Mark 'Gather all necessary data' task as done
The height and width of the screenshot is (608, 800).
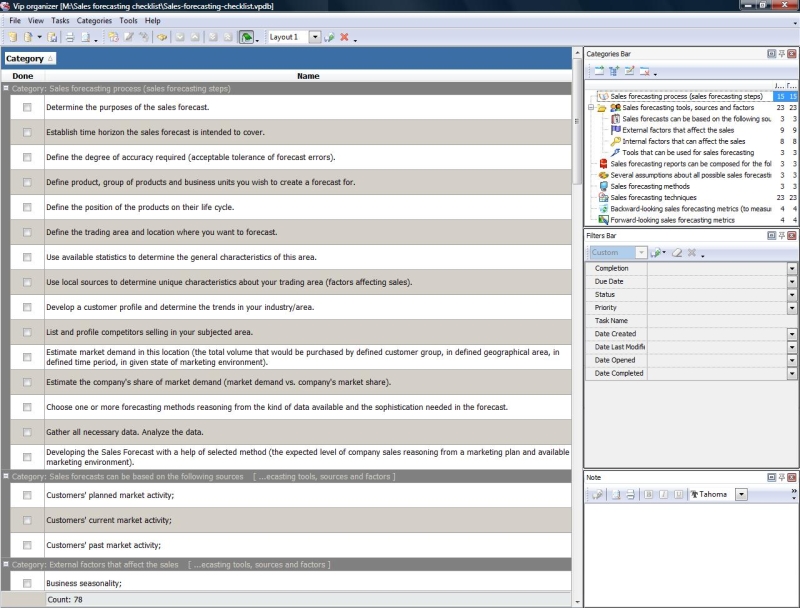[27, 432]
